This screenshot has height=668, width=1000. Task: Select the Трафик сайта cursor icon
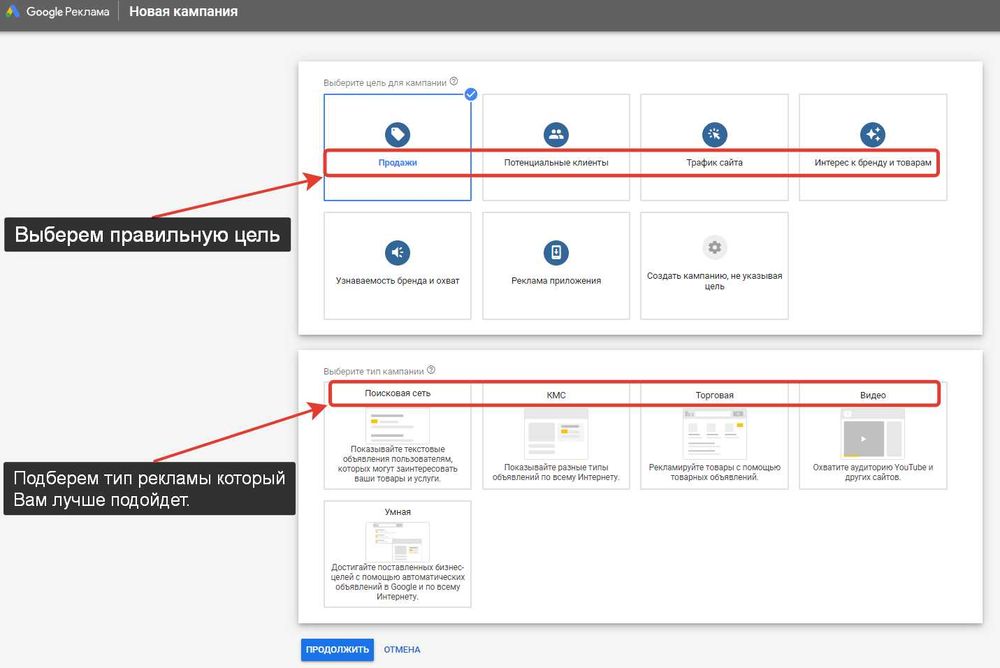pyautogui.click(x=714, y=135)
